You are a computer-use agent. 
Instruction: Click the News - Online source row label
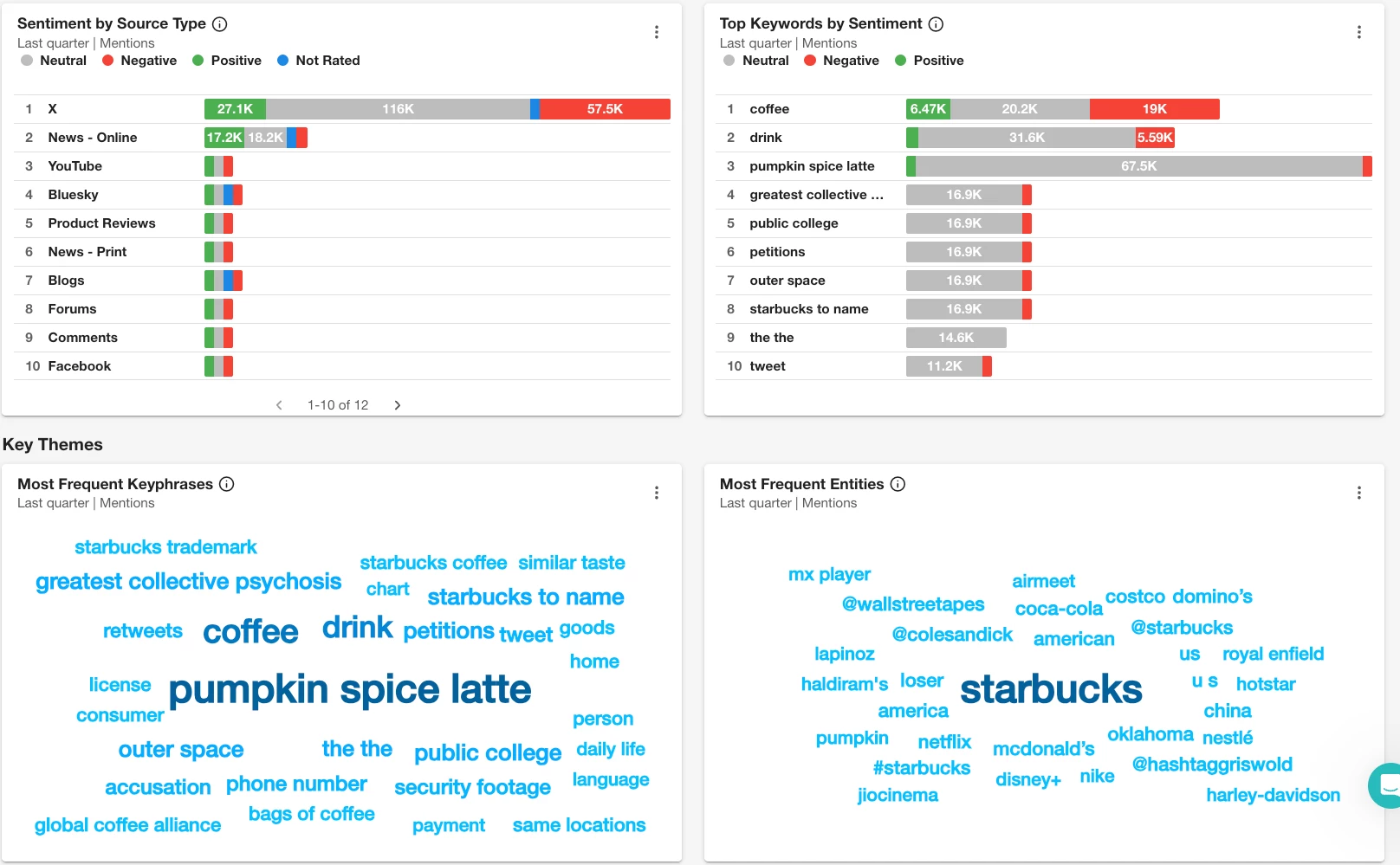93,138
